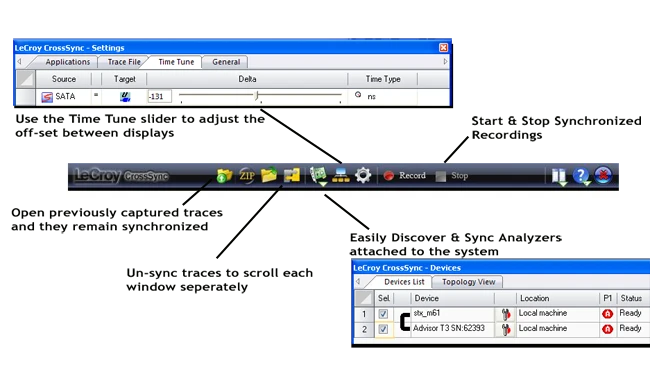This screenshot has width=650, height=367.
Task: Click the connector icon for Advisor T3 row
Action: point(505,330)
